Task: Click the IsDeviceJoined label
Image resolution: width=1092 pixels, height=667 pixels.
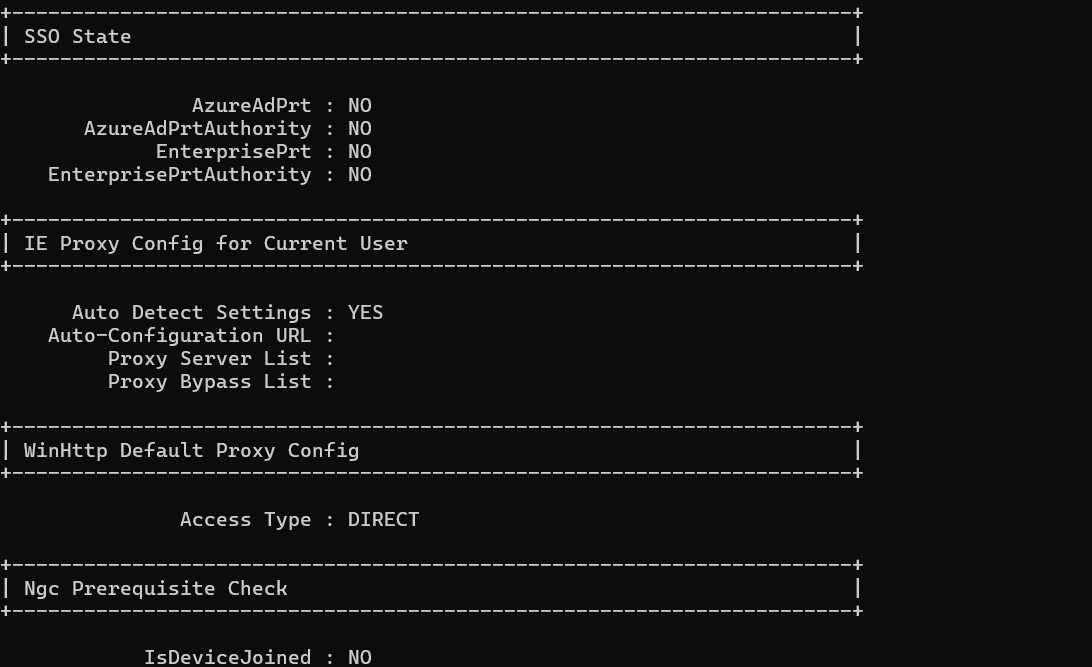Action: tap(228, 657)
